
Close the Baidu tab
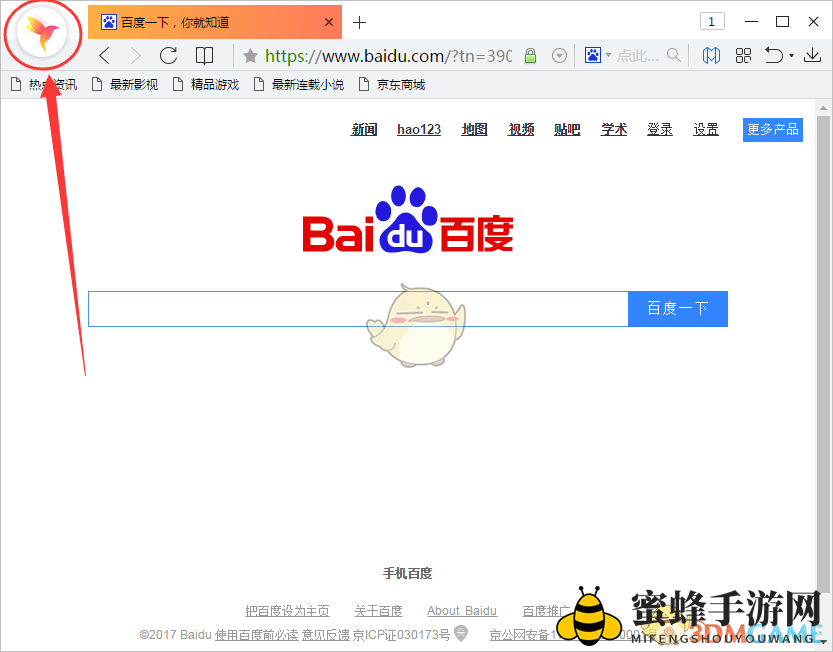(329, 22)
